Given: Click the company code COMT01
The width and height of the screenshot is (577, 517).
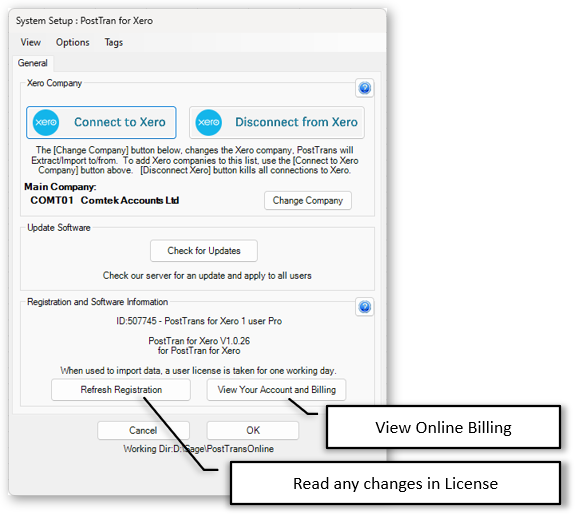Looking at the screenshot, I should tap(52, 201).
